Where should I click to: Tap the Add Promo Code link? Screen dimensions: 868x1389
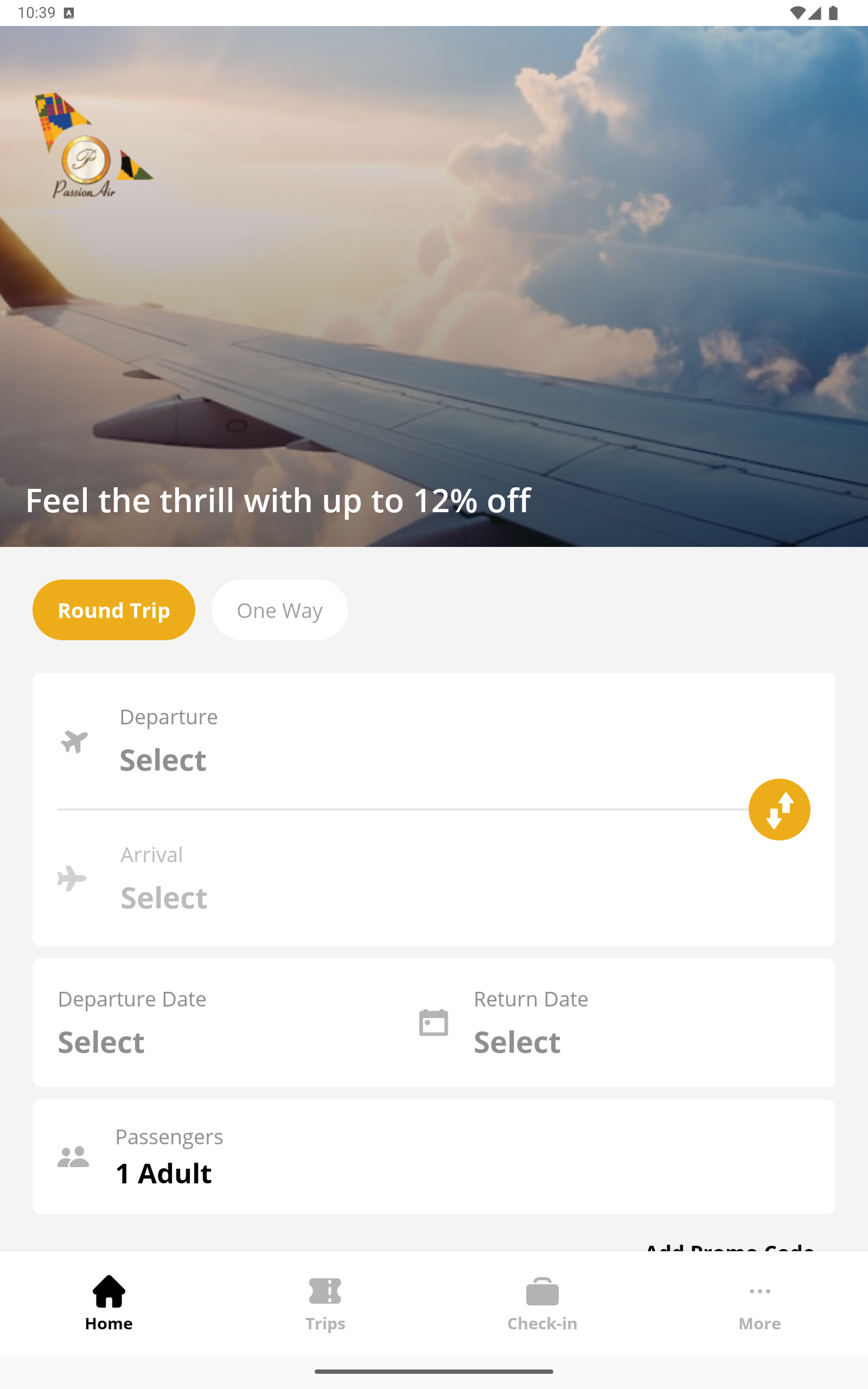point(729,1246)
